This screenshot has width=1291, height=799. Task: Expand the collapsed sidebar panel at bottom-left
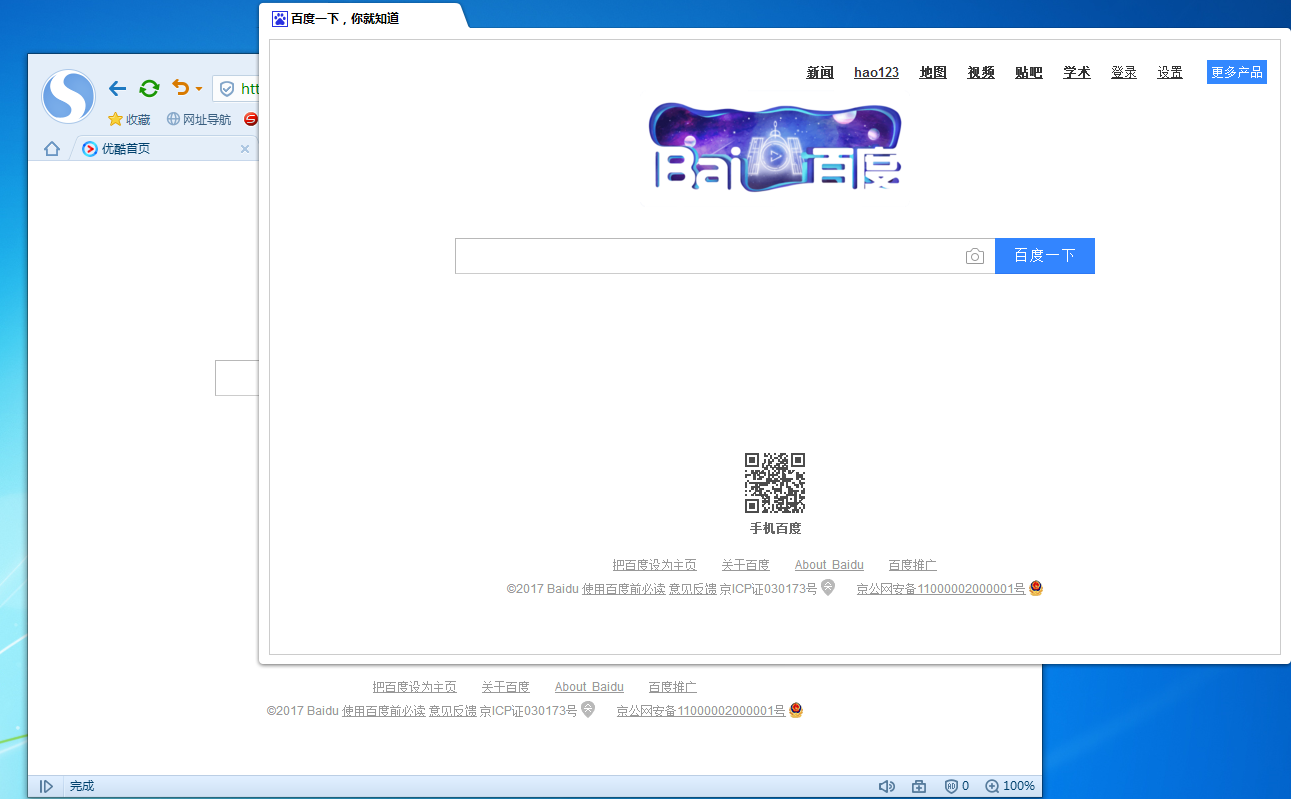coord(46,785)
